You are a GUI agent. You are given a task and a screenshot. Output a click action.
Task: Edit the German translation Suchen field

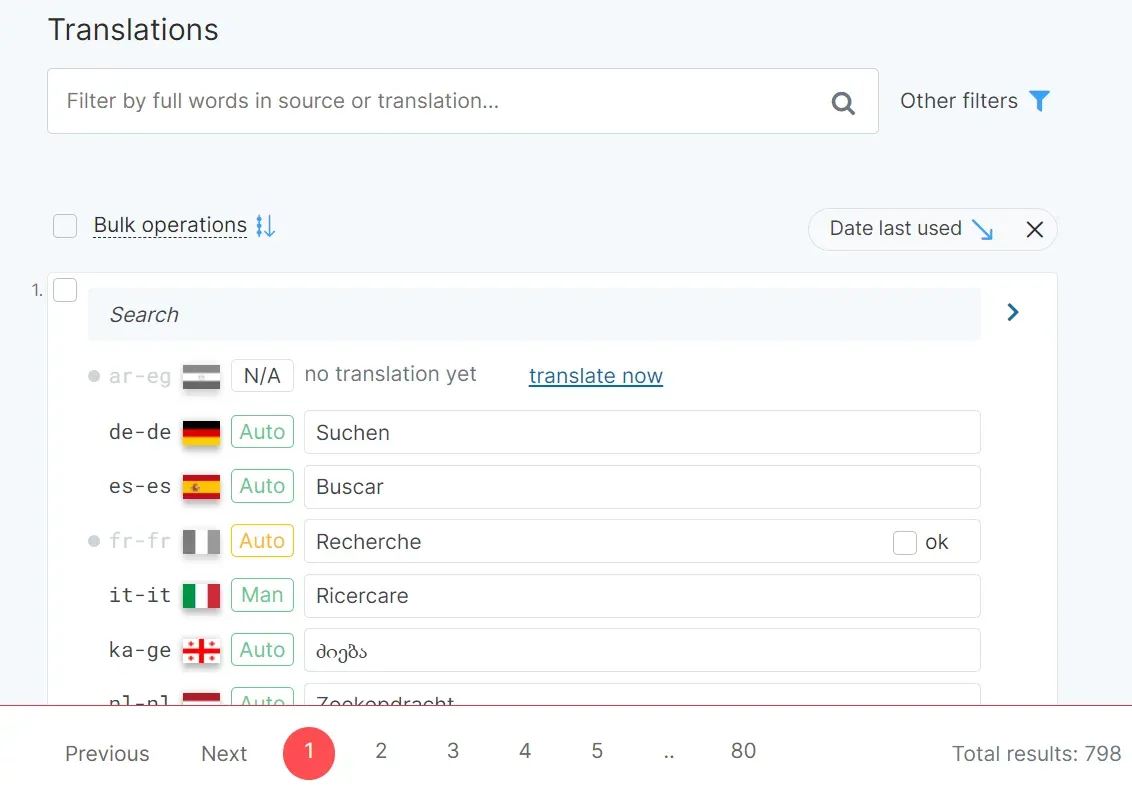(640, 433)
